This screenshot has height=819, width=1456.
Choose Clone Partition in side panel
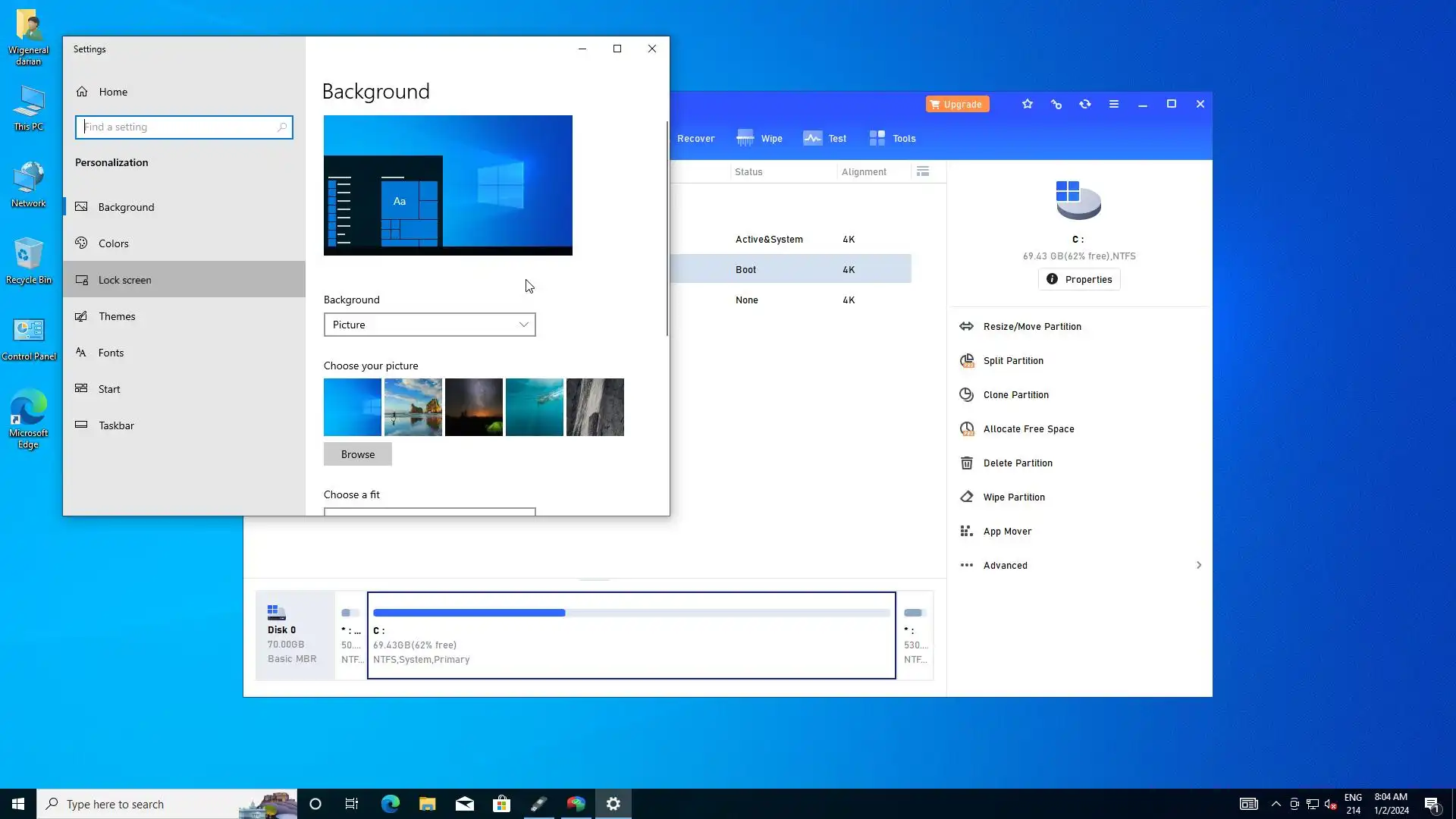pyautogui.click(x=1015, y=395)
